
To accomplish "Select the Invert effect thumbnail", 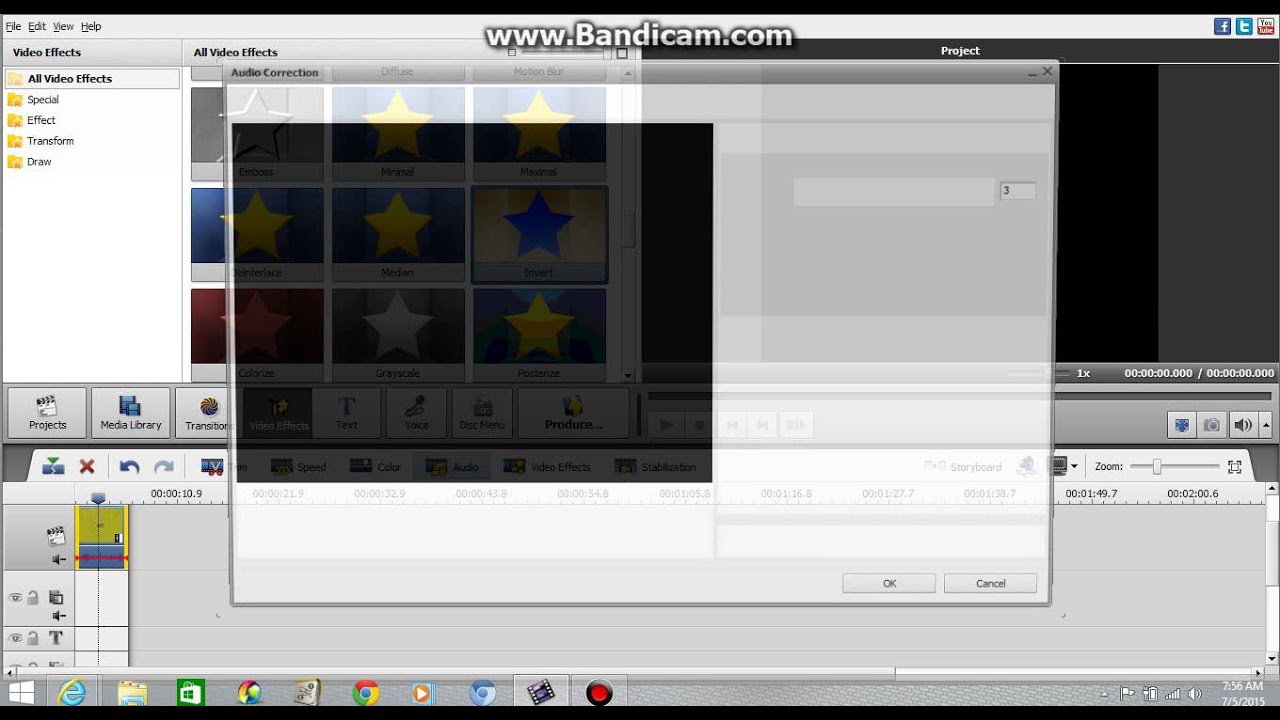I will coord(539,233).
